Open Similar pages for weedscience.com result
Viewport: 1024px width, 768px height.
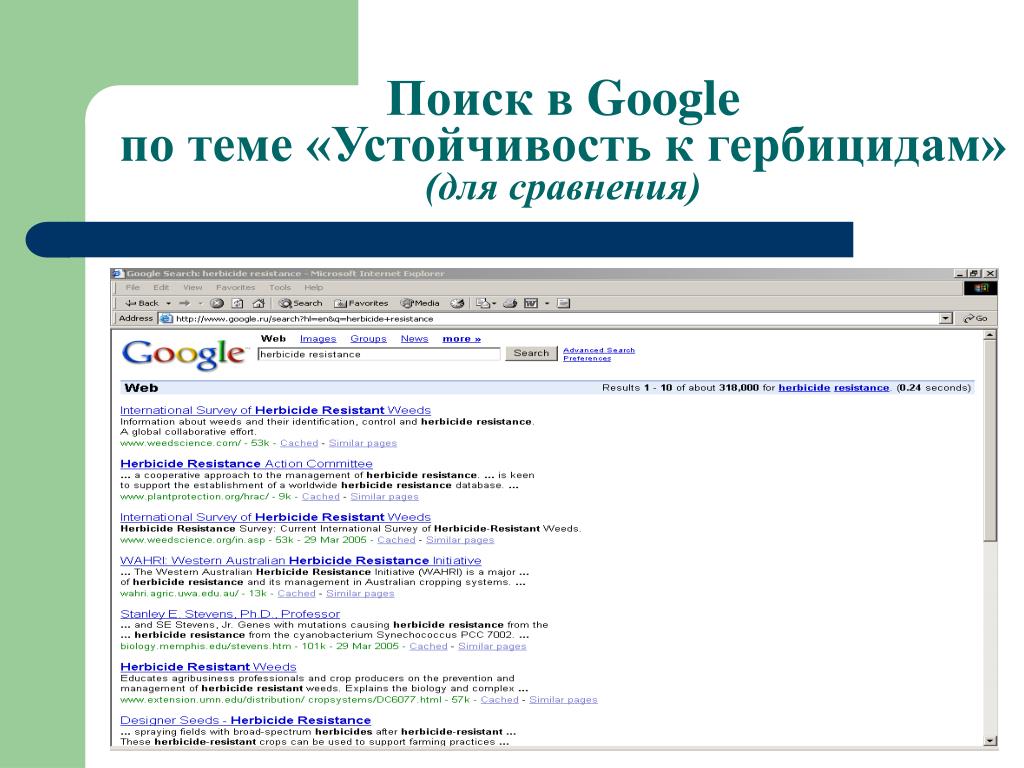tap(362, 443)
